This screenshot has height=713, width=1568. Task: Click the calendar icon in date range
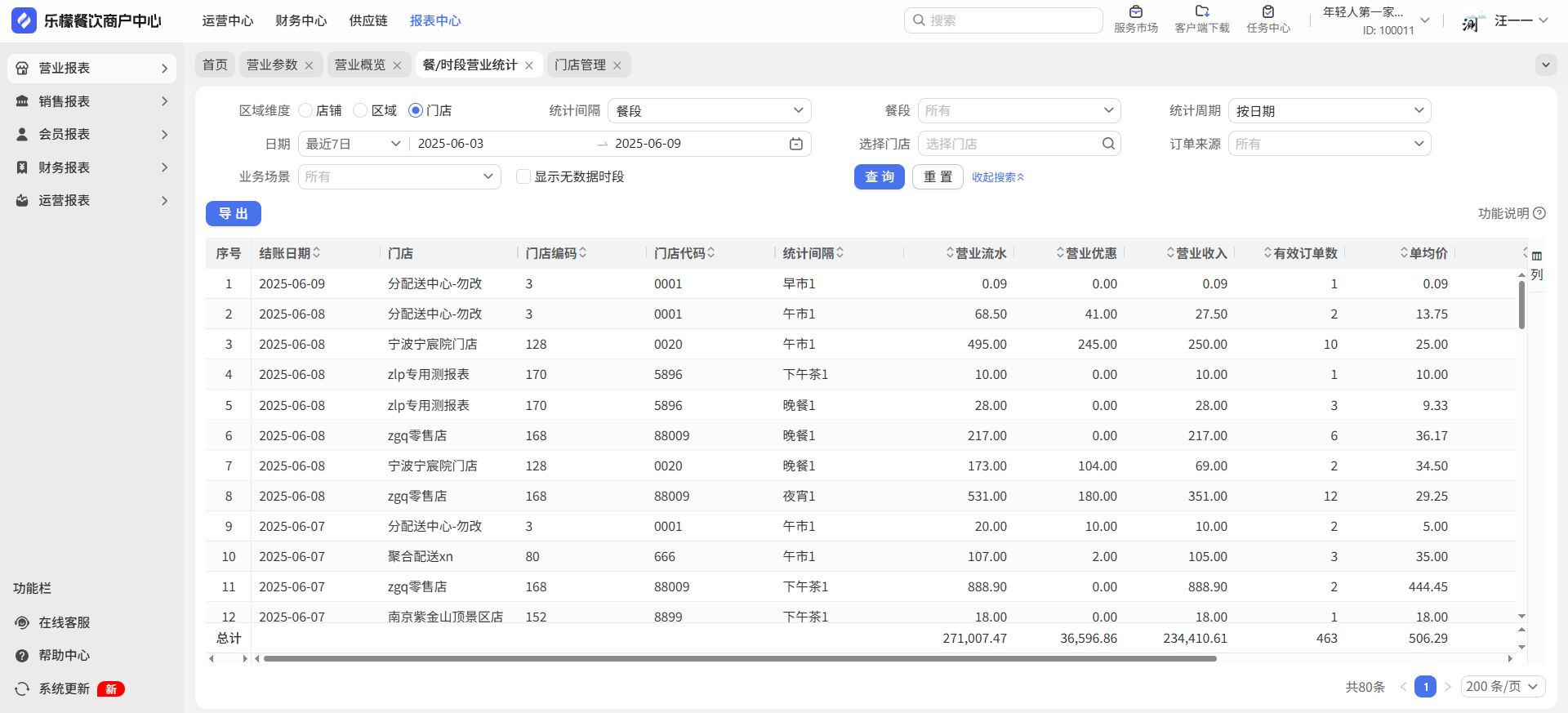click(795, 144)
